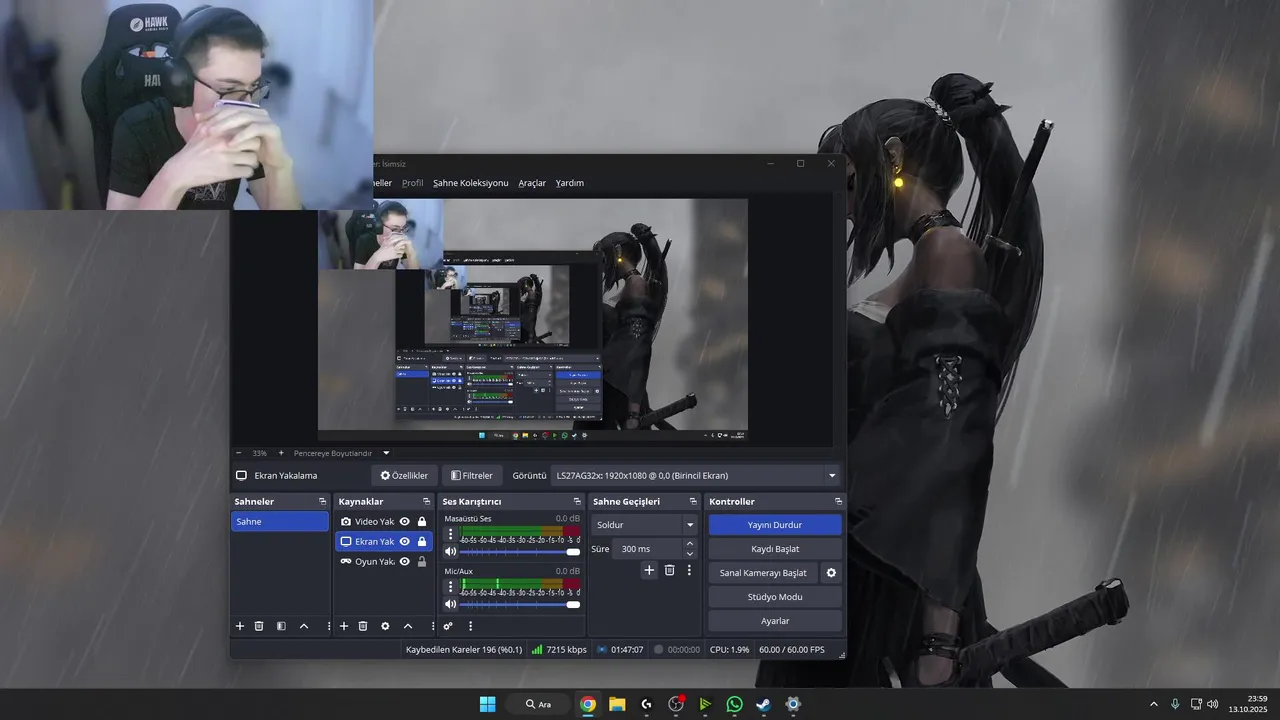Screen dimensions: 1280x720
Task: Open Ayarlar settings button
Action: coord(775,621)
